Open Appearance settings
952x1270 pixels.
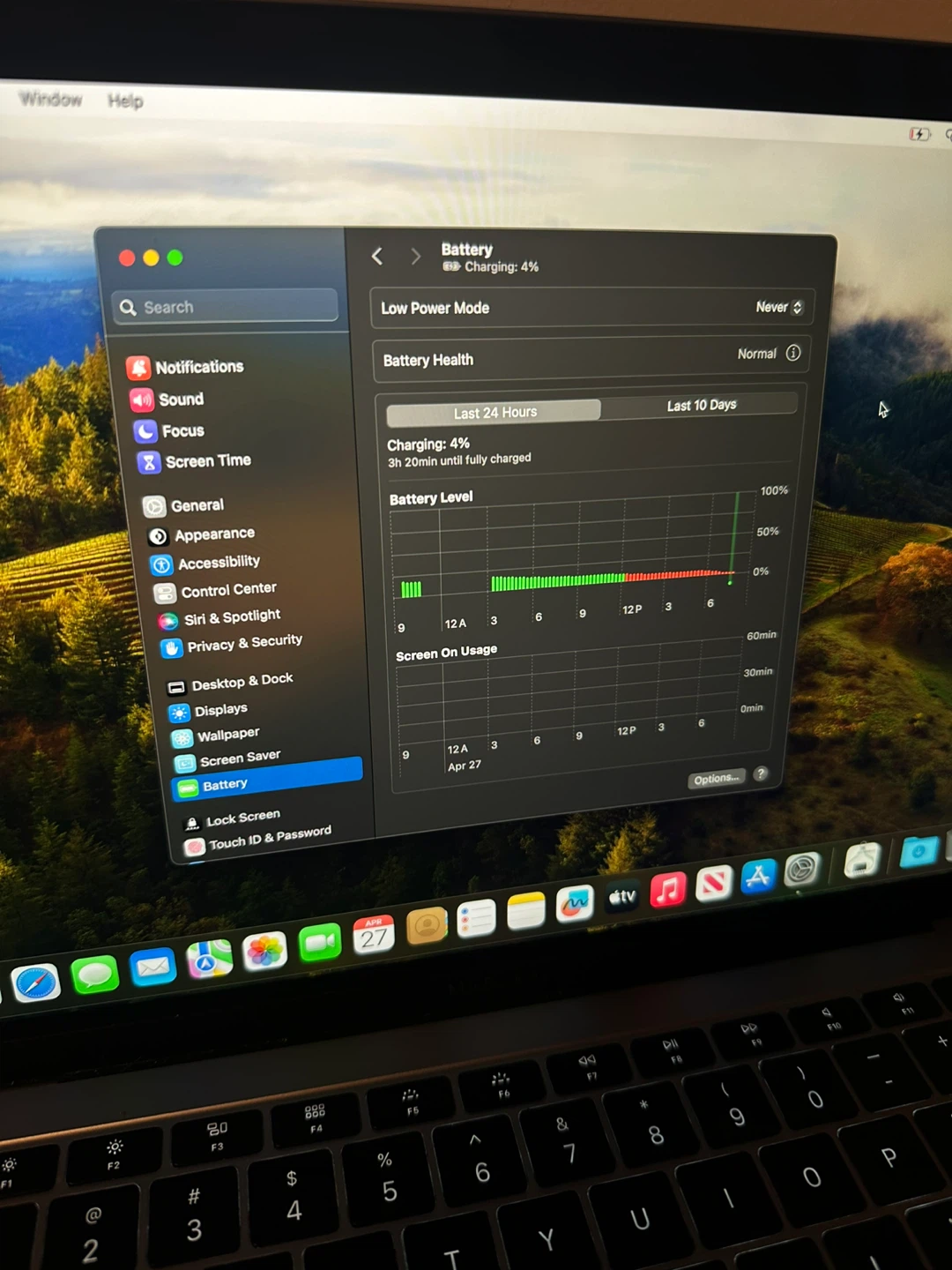click(x=202, y=535)
